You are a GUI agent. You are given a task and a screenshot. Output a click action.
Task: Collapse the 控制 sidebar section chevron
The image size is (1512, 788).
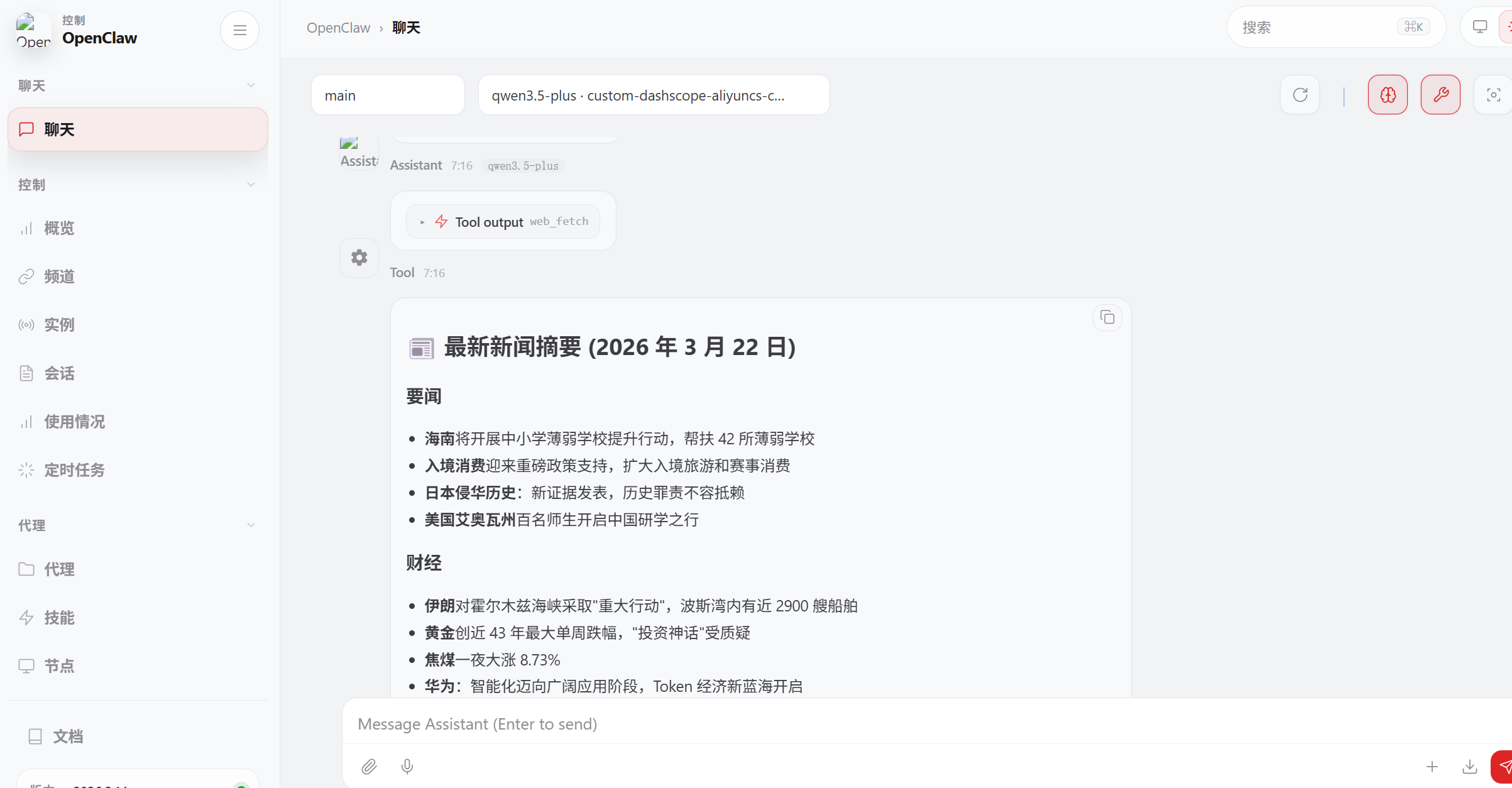[x=251, y=185]
